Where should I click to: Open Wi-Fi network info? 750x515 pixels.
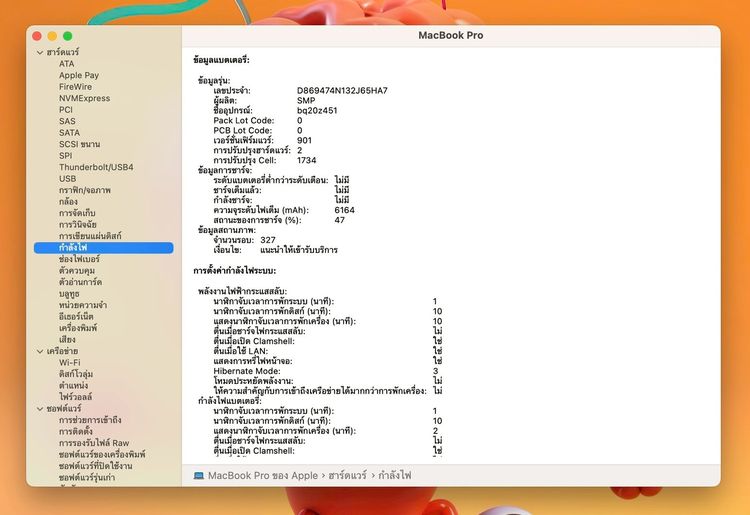tap(70, 362)
